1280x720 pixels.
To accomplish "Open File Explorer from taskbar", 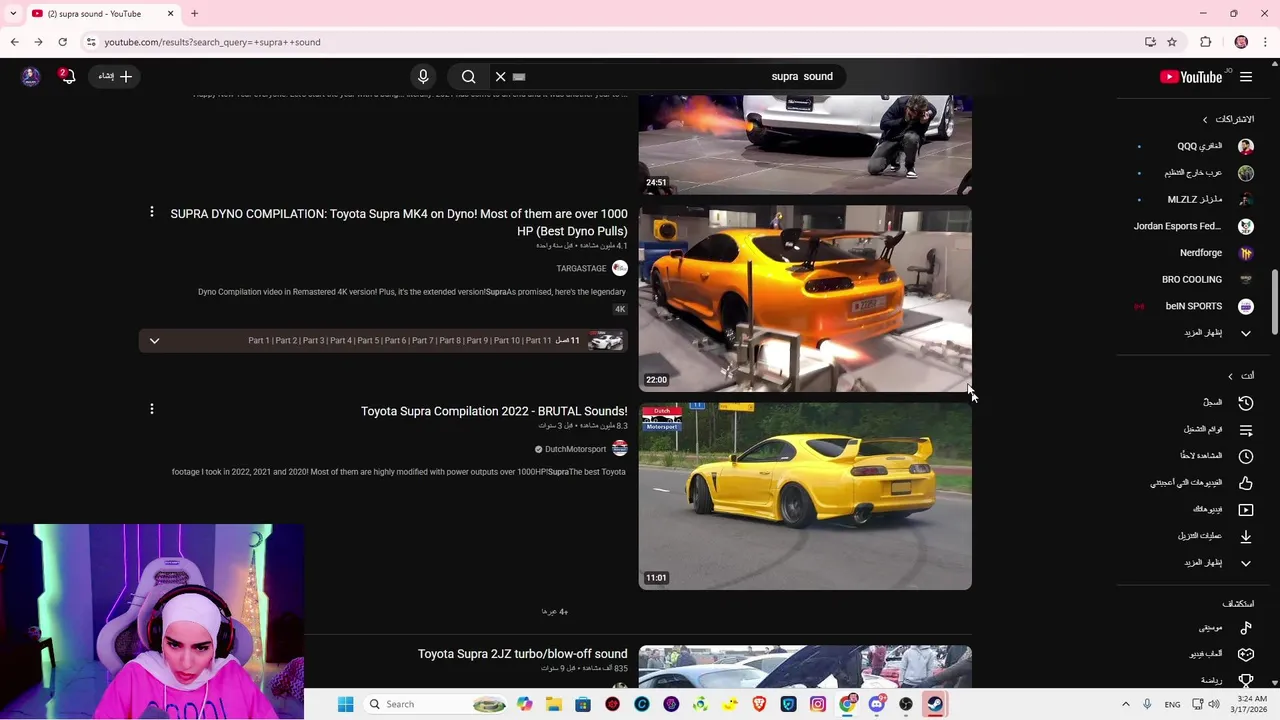I will click(x=554, y=704).
